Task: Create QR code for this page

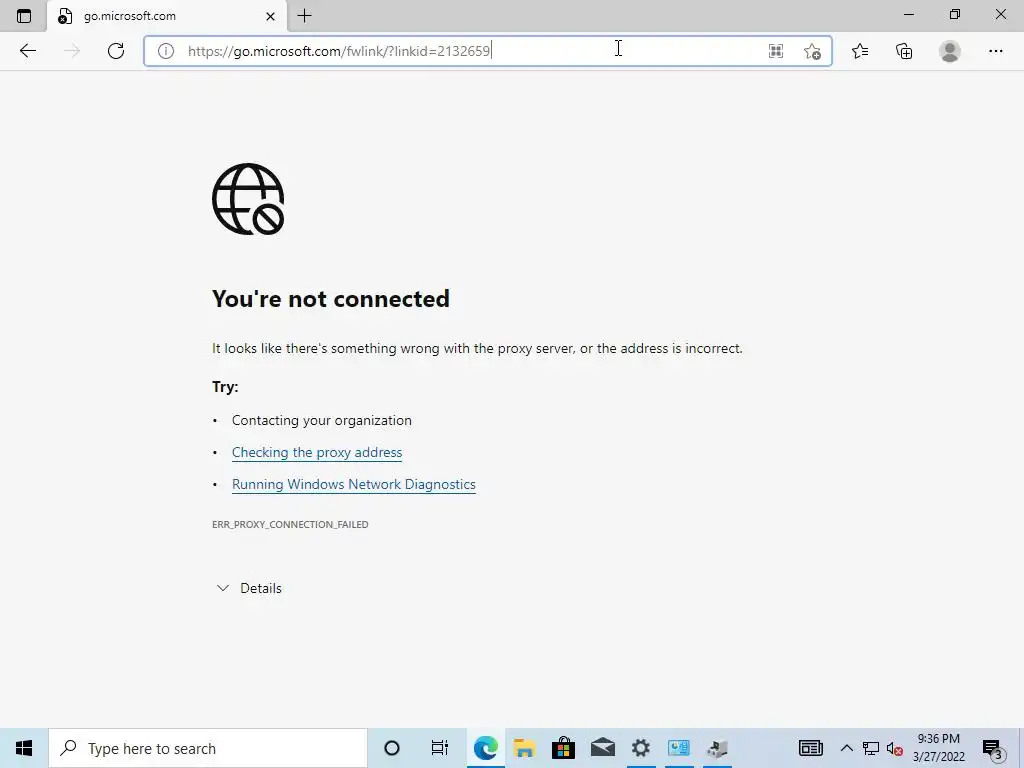Action: pos(775,51)
